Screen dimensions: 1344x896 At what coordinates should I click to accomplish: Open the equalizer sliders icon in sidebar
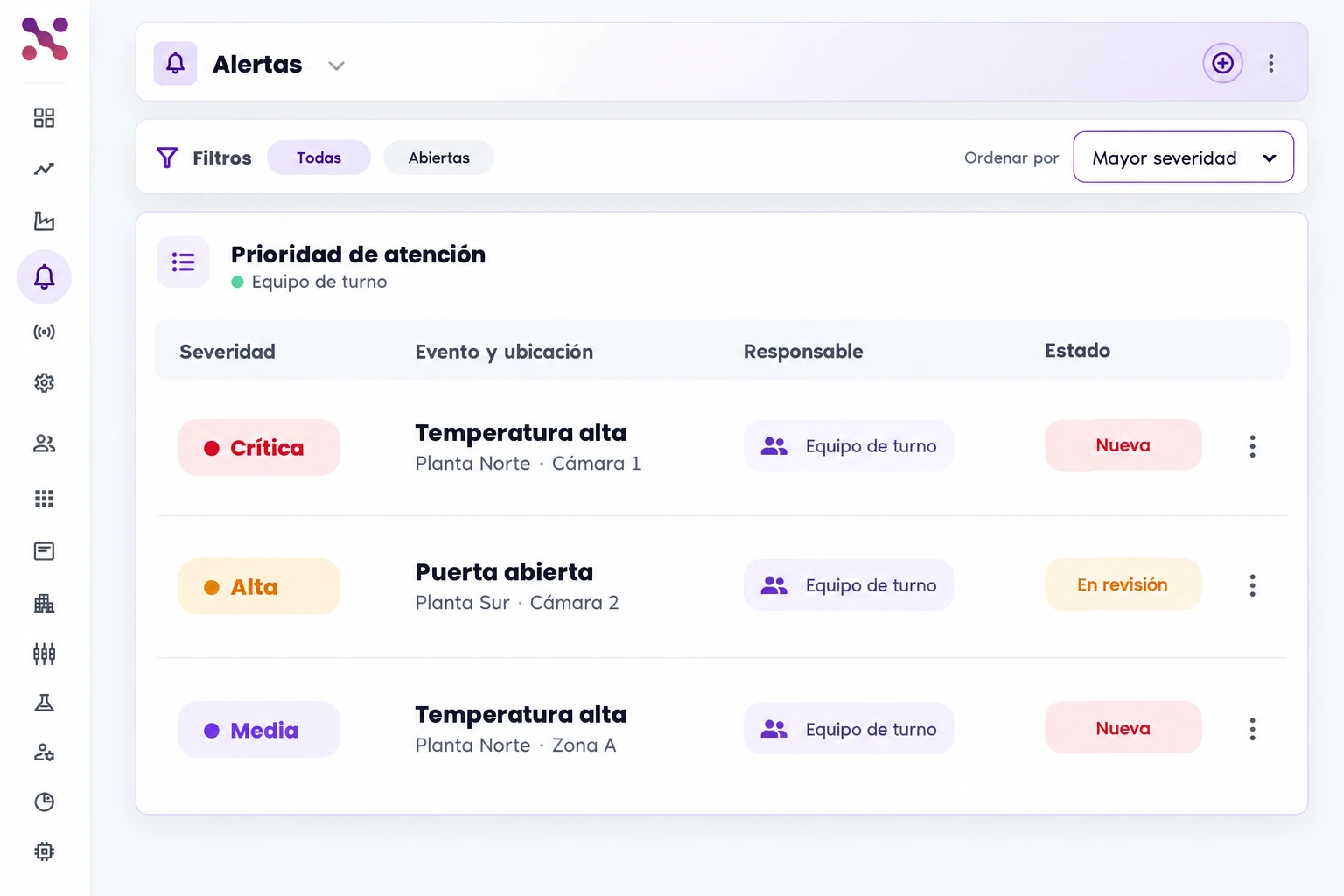pyautogui.click(x=44, y=654)
